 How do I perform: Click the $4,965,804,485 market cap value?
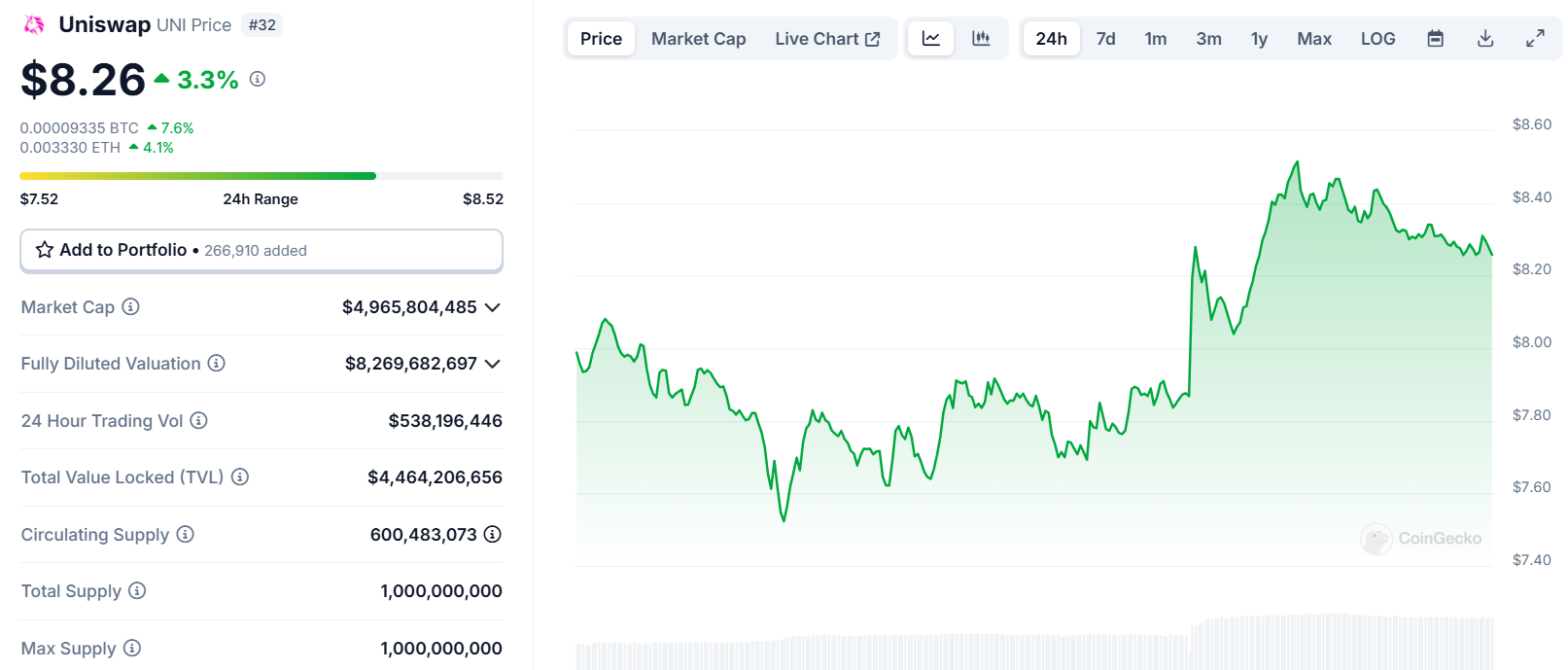(x=409, y=307)
